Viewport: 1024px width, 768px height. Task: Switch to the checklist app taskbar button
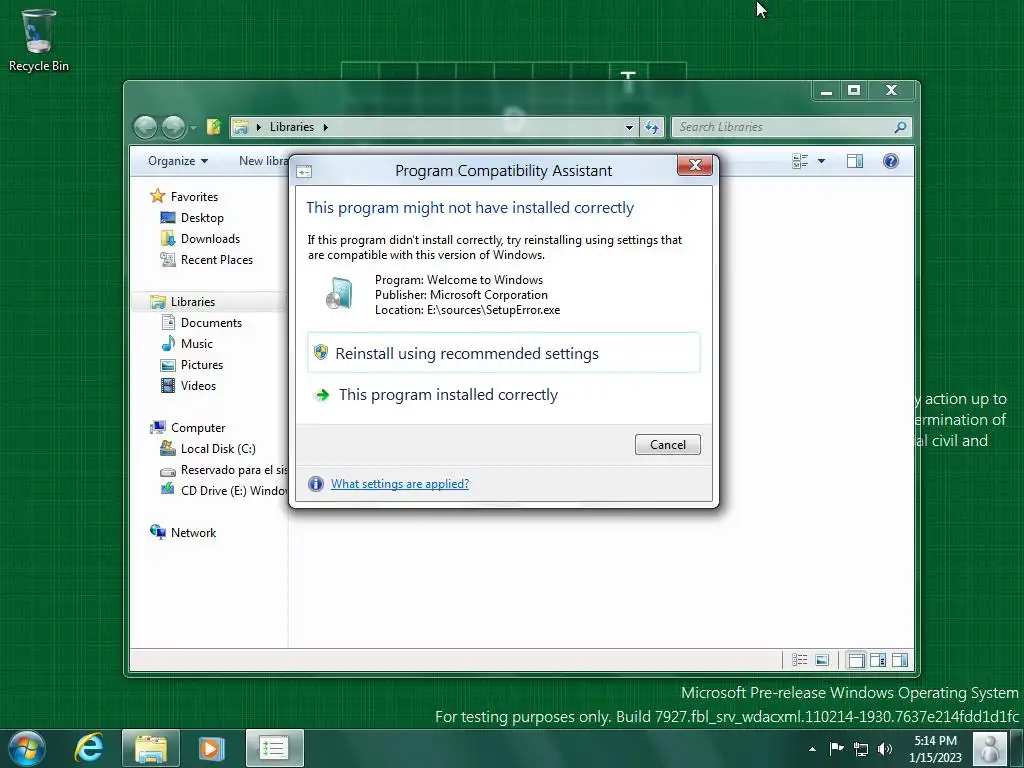(274, 748)
